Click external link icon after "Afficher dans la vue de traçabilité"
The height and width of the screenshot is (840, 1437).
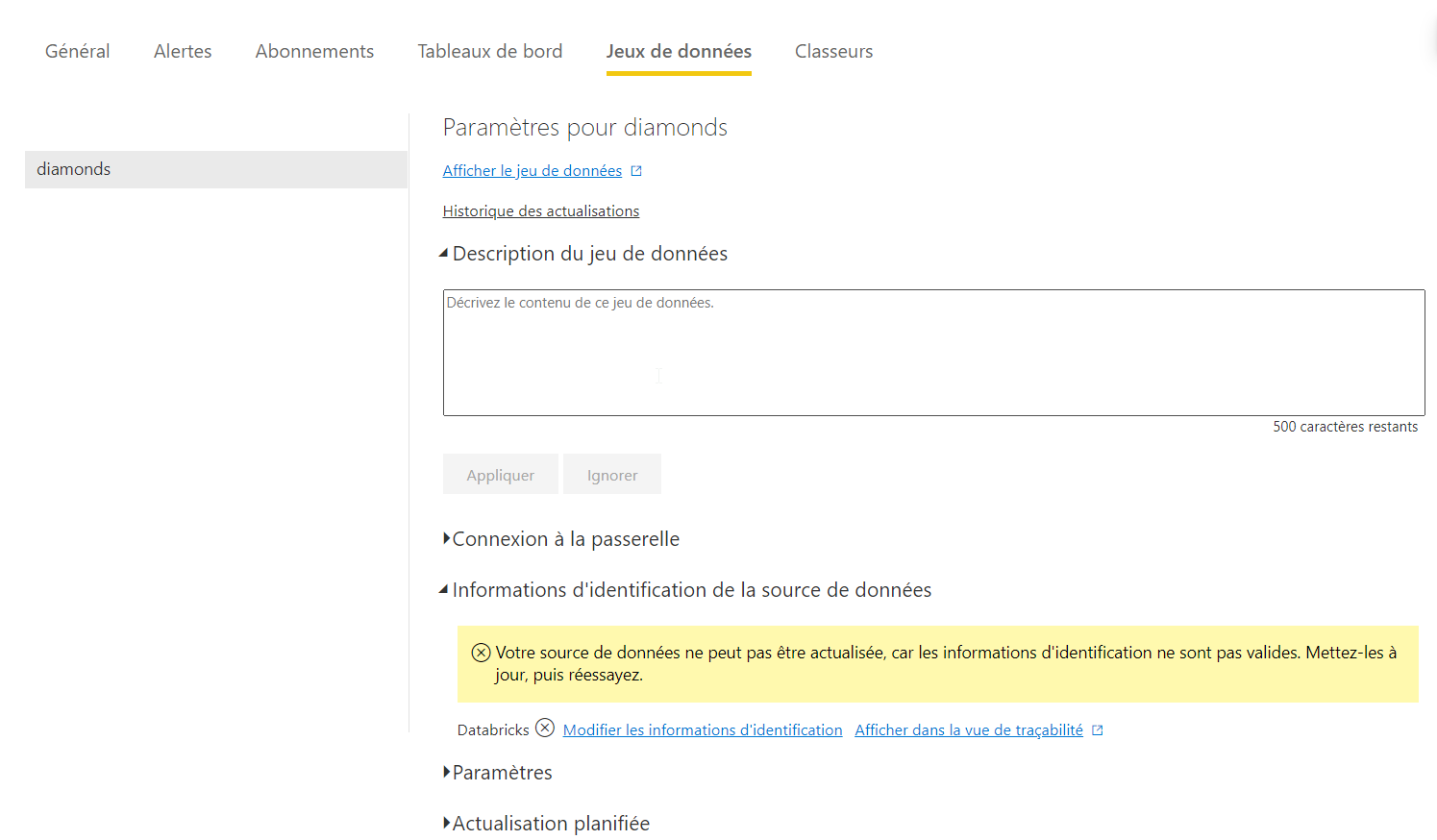[x=1097, y=729]
